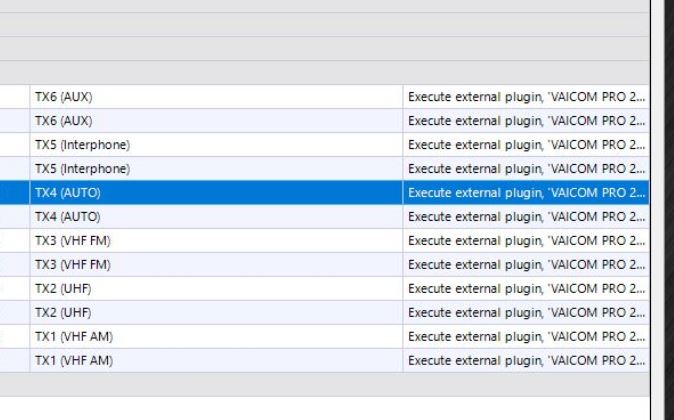Click the action cell of upper TX2 (UHF)

pyautogui.click(x=526, y=288)
